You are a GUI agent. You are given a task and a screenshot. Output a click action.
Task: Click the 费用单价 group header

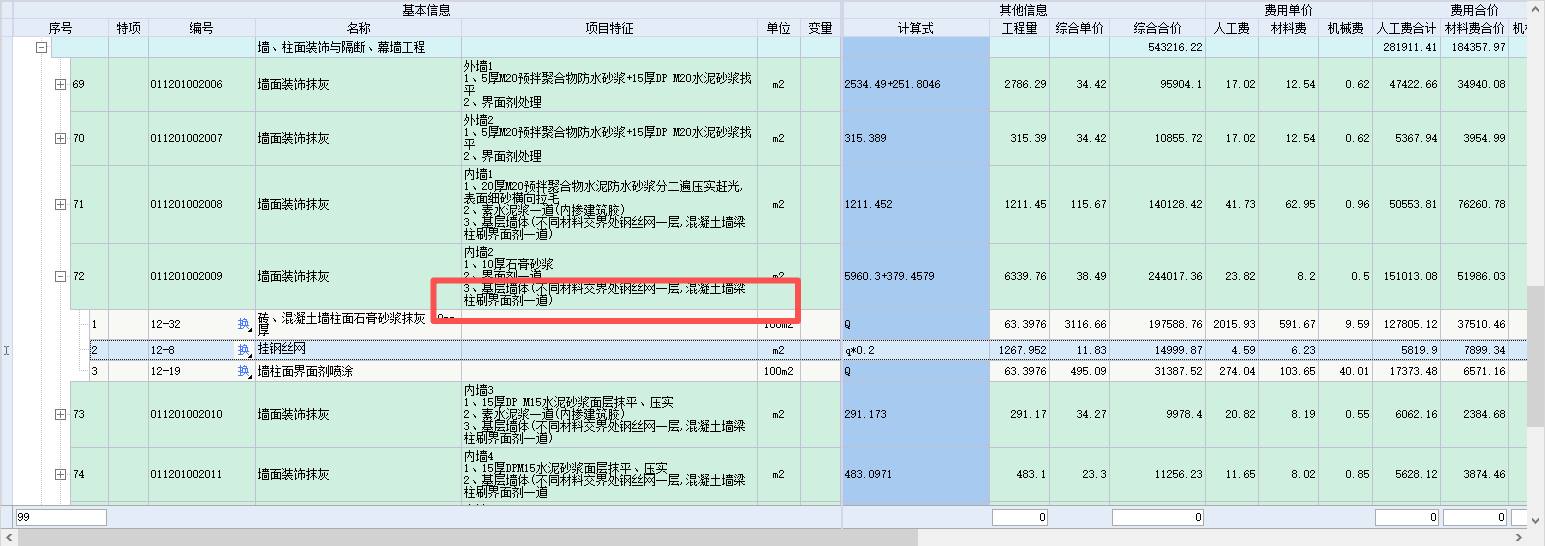coord(1289,10)
